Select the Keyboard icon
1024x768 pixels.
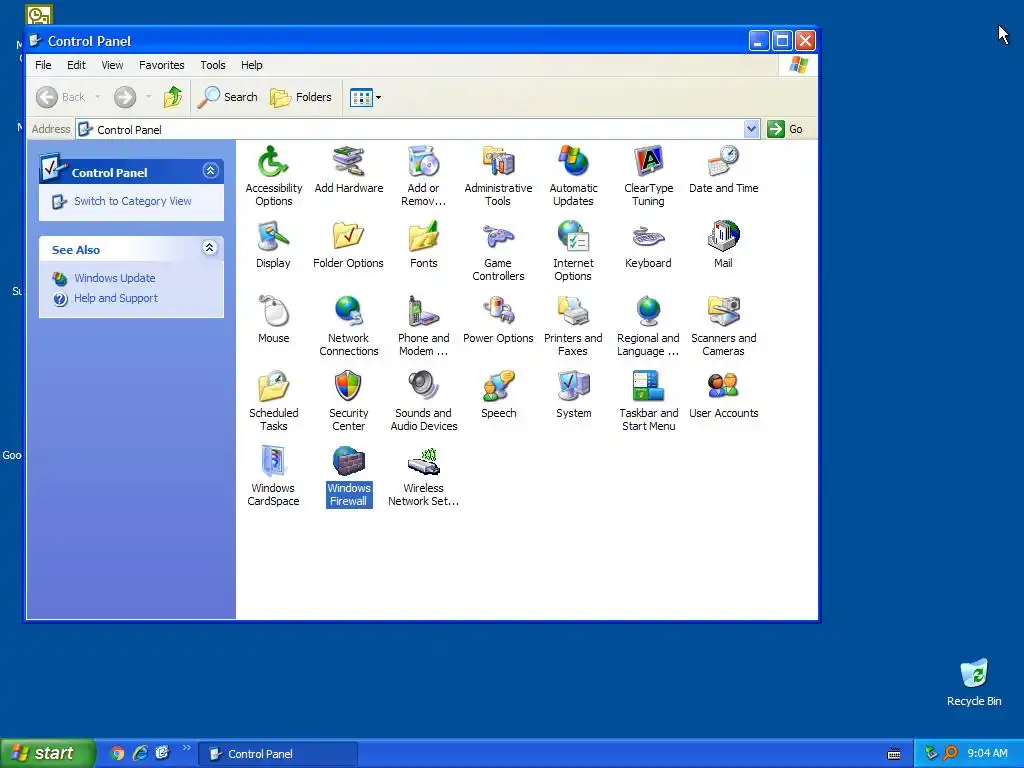point(648,236)
